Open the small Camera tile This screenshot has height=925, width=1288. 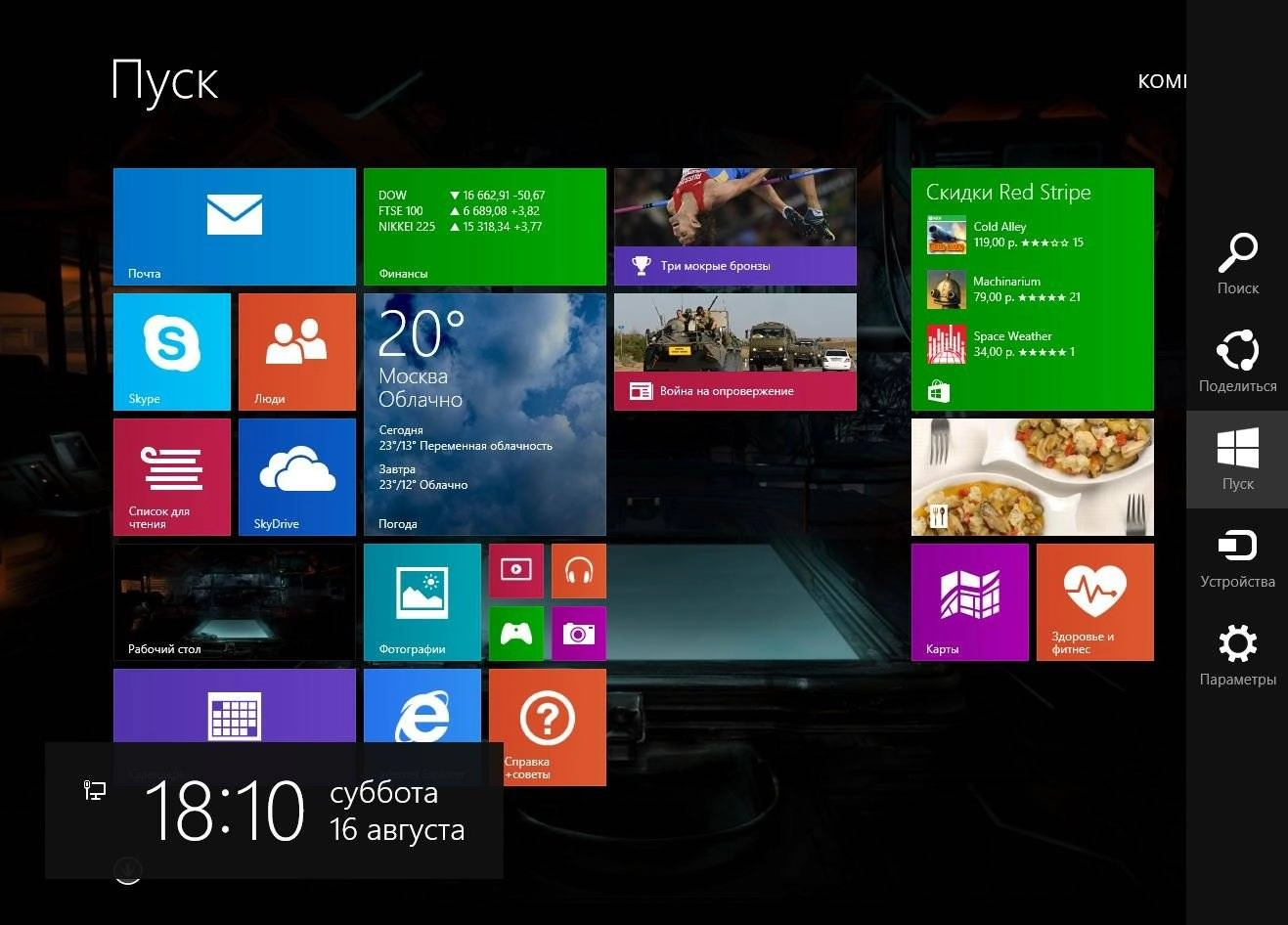[x=579, y=634]
